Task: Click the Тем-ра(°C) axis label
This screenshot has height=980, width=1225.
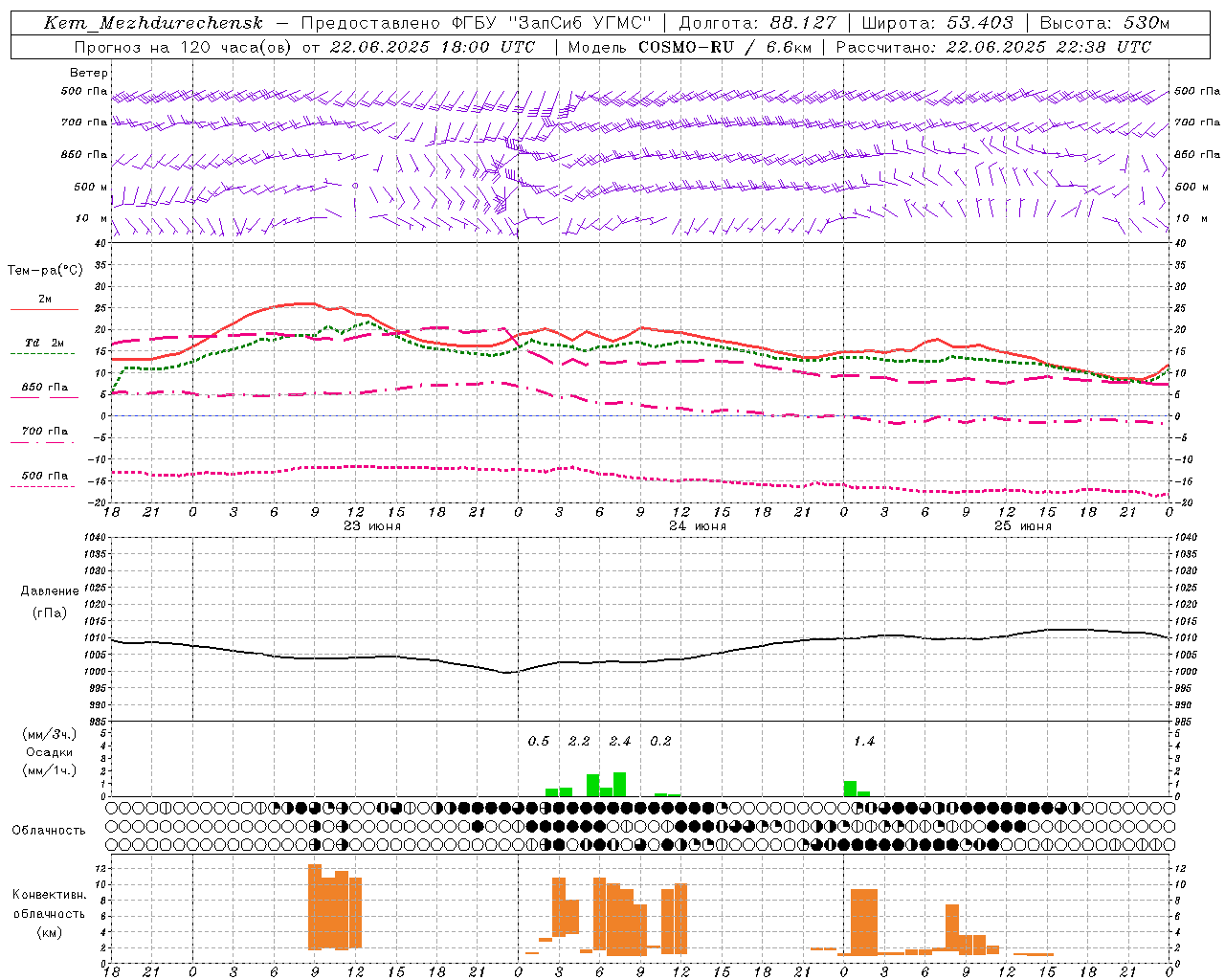Action: 45,271
